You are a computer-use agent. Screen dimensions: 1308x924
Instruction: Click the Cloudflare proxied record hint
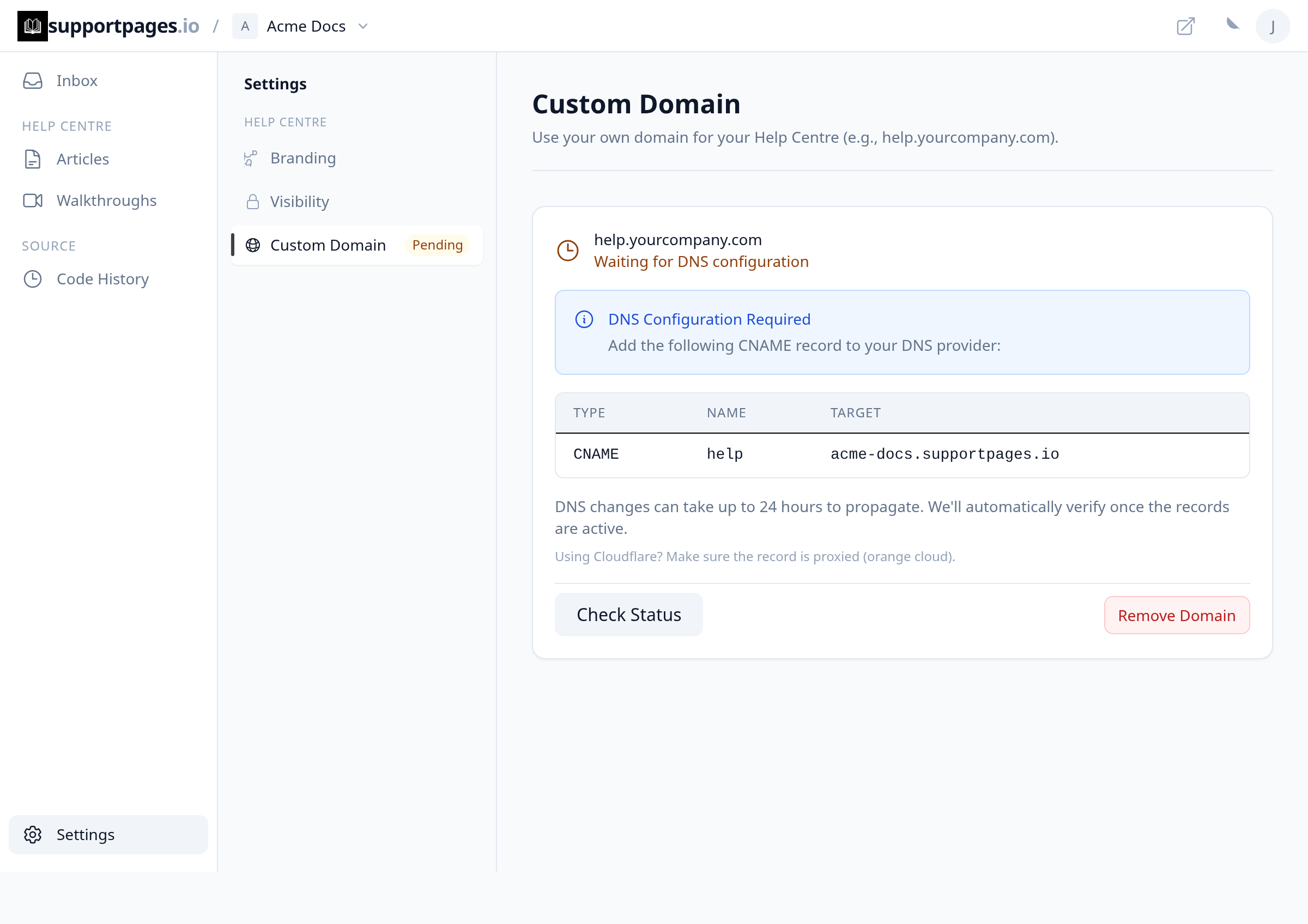(755, 557)
